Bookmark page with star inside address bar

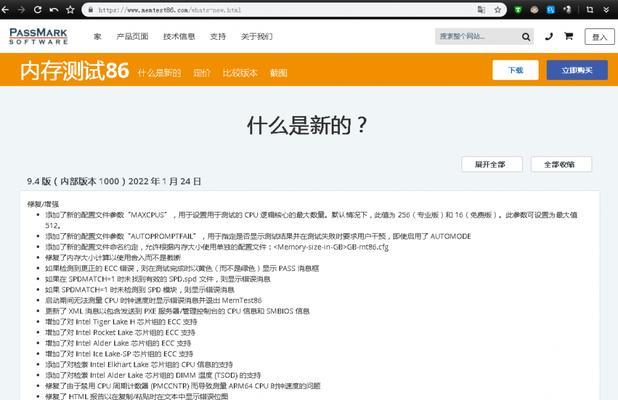tap(498, 10)
